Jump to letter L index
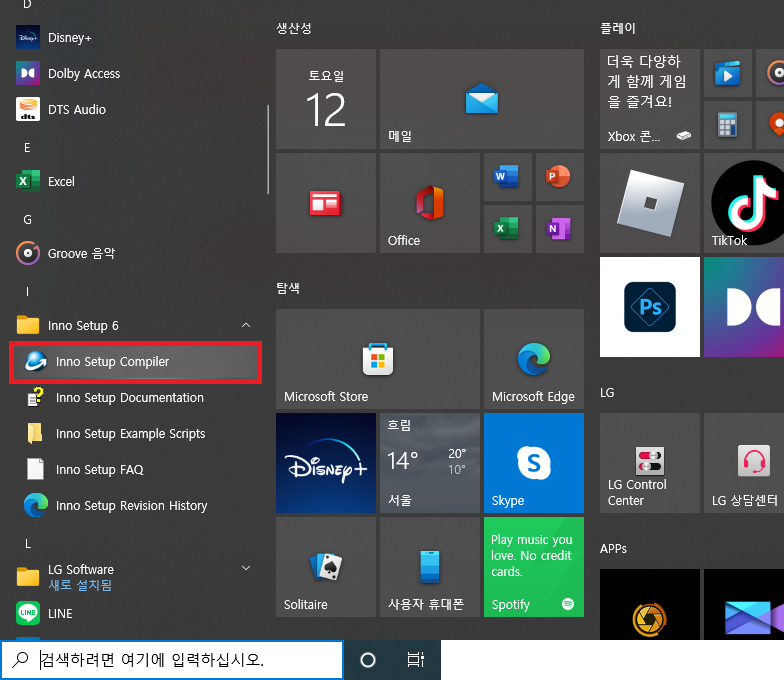This screenshot has width=784, height=680. [x=28, y=544]
